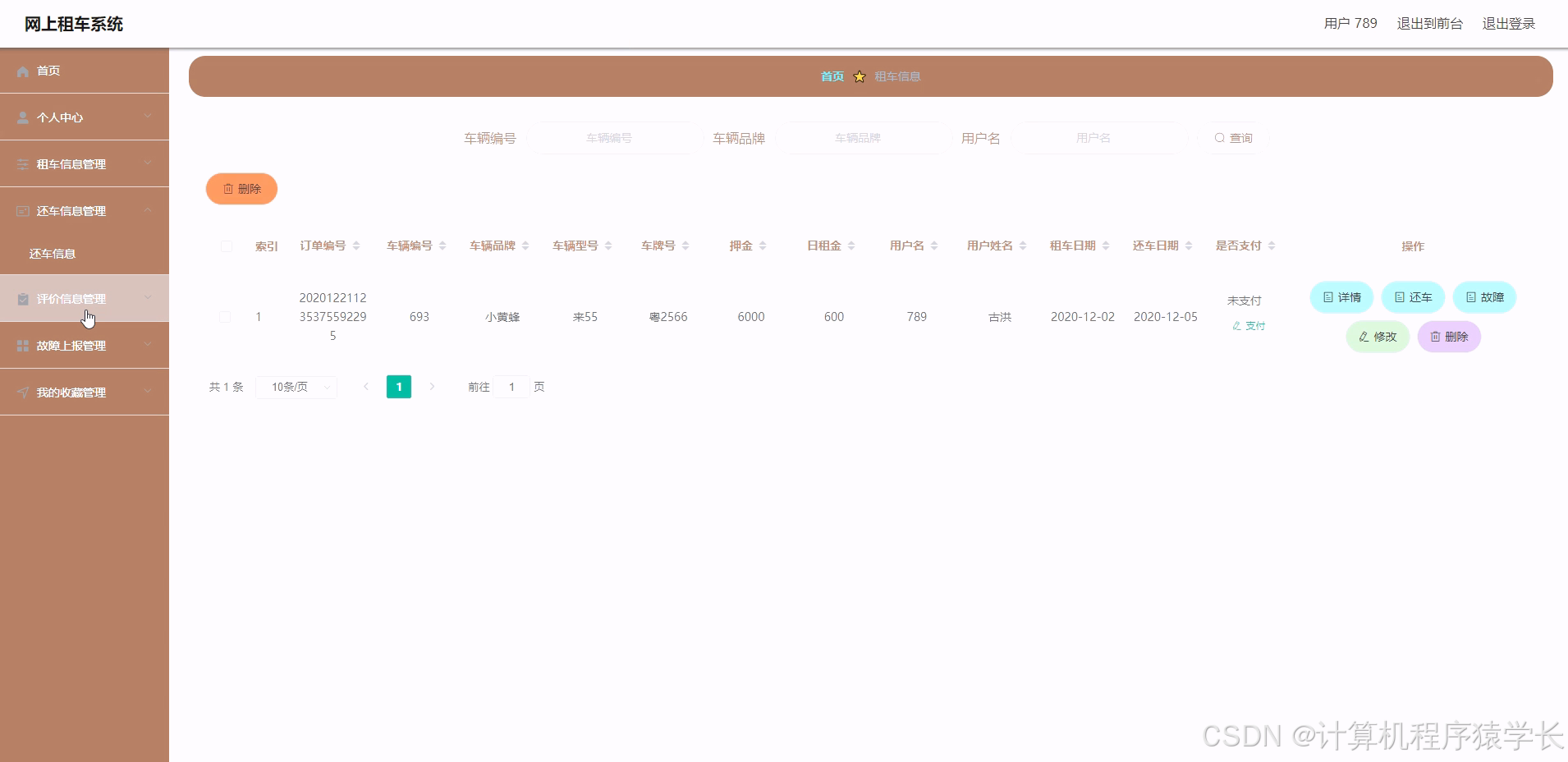Select 还车信息 submenu item

(85, 254)
